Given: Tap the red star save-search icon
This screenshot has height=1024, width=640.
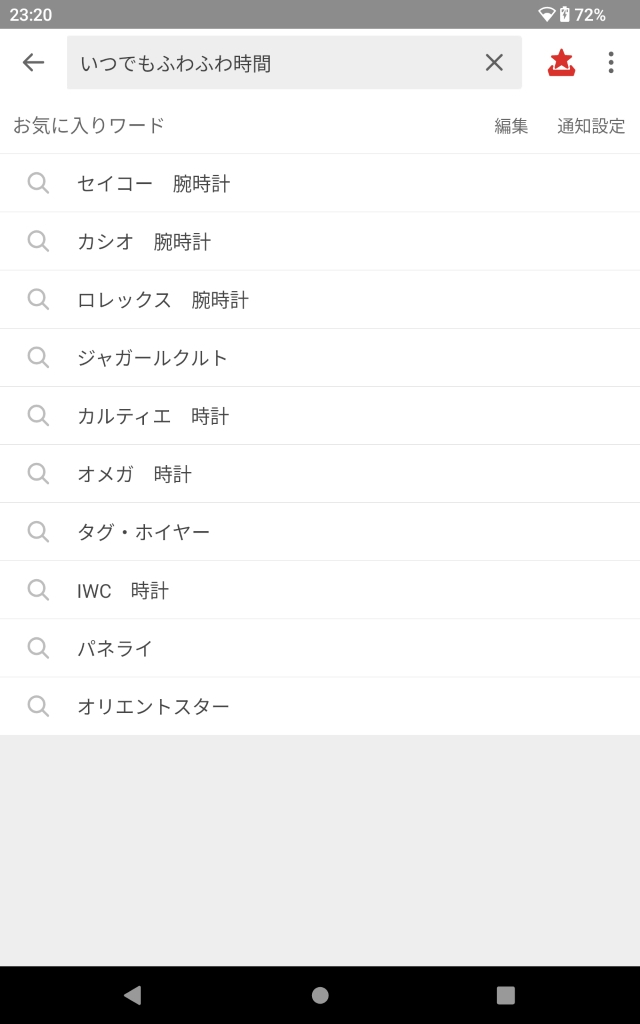Looking at the screenshot, I should pyautogui.click(x=562, y=62).
